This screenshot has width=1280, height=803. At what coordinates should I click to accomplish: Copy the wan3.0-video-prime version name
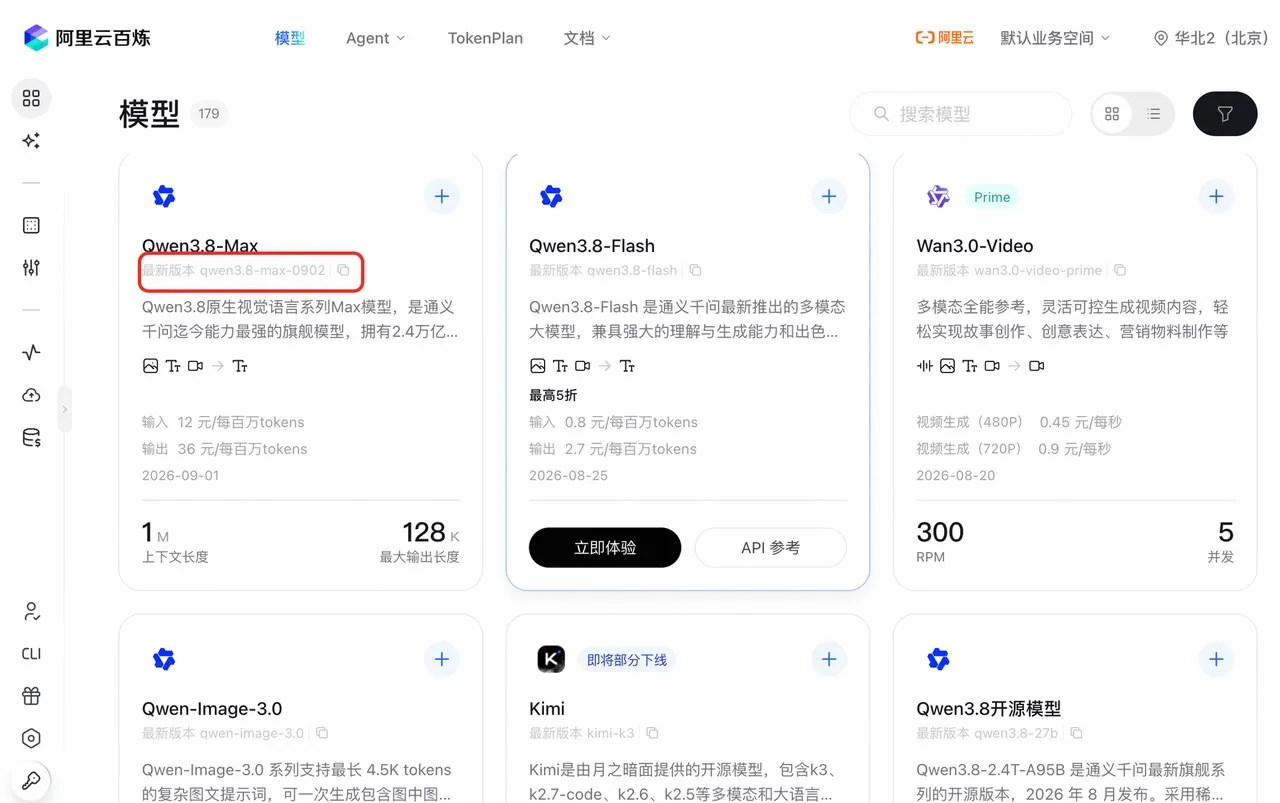coord(1120,270)
